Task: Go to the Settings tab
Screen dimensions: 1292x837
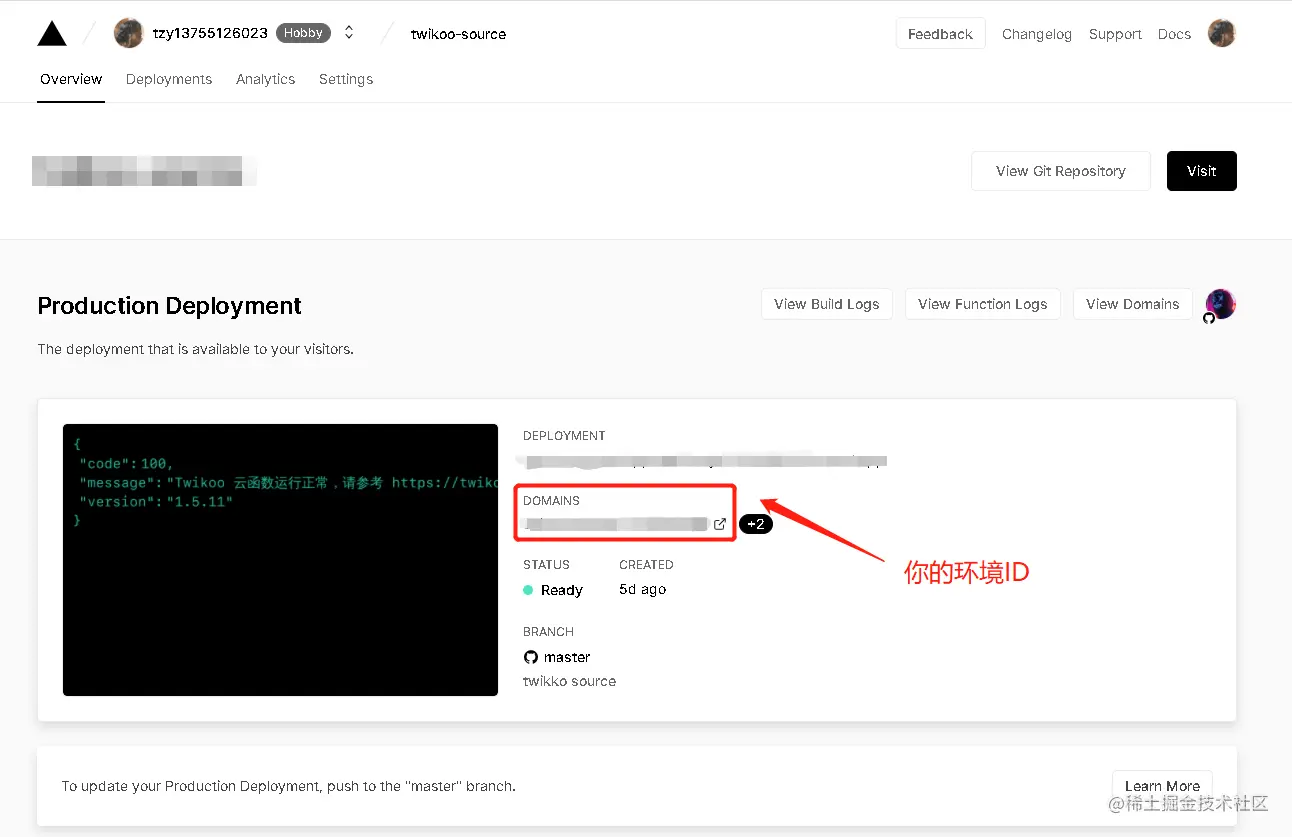Action: 346,79
